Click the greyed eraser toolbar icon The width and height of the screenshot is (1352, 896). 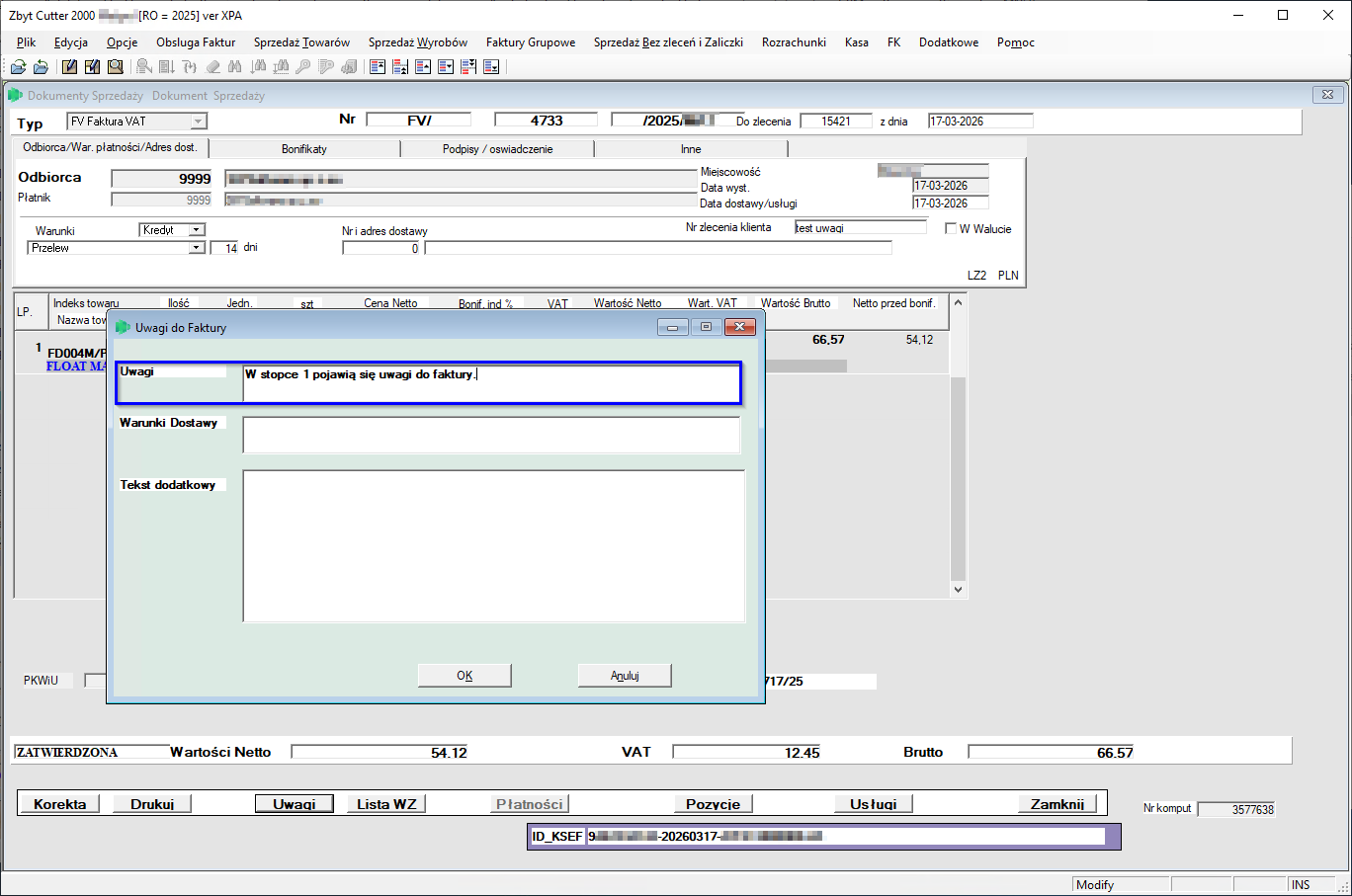212,66
